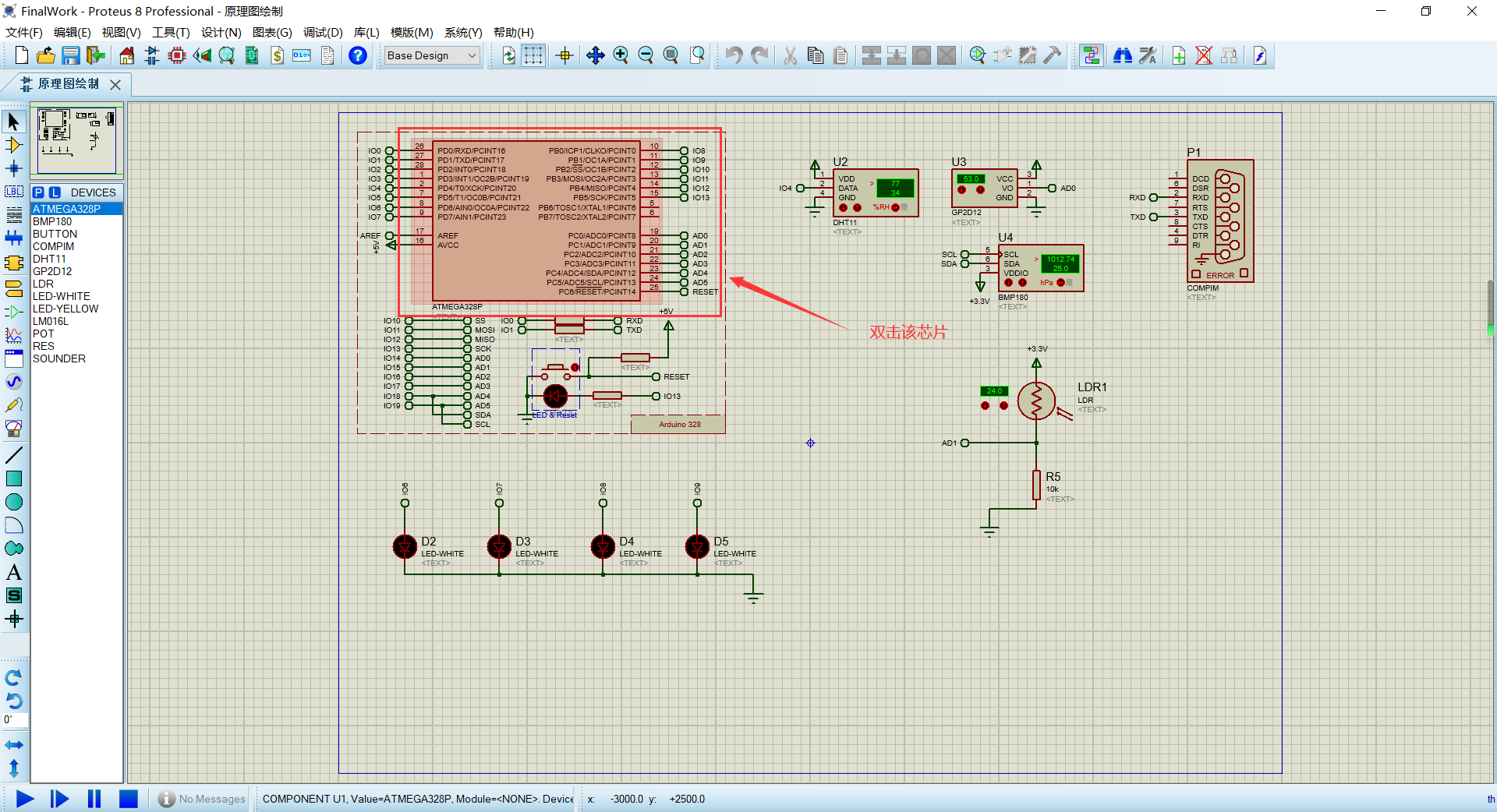Select the 2D circle graphics tool
This screenshot has width=1497, height=812.
[14, 502]
